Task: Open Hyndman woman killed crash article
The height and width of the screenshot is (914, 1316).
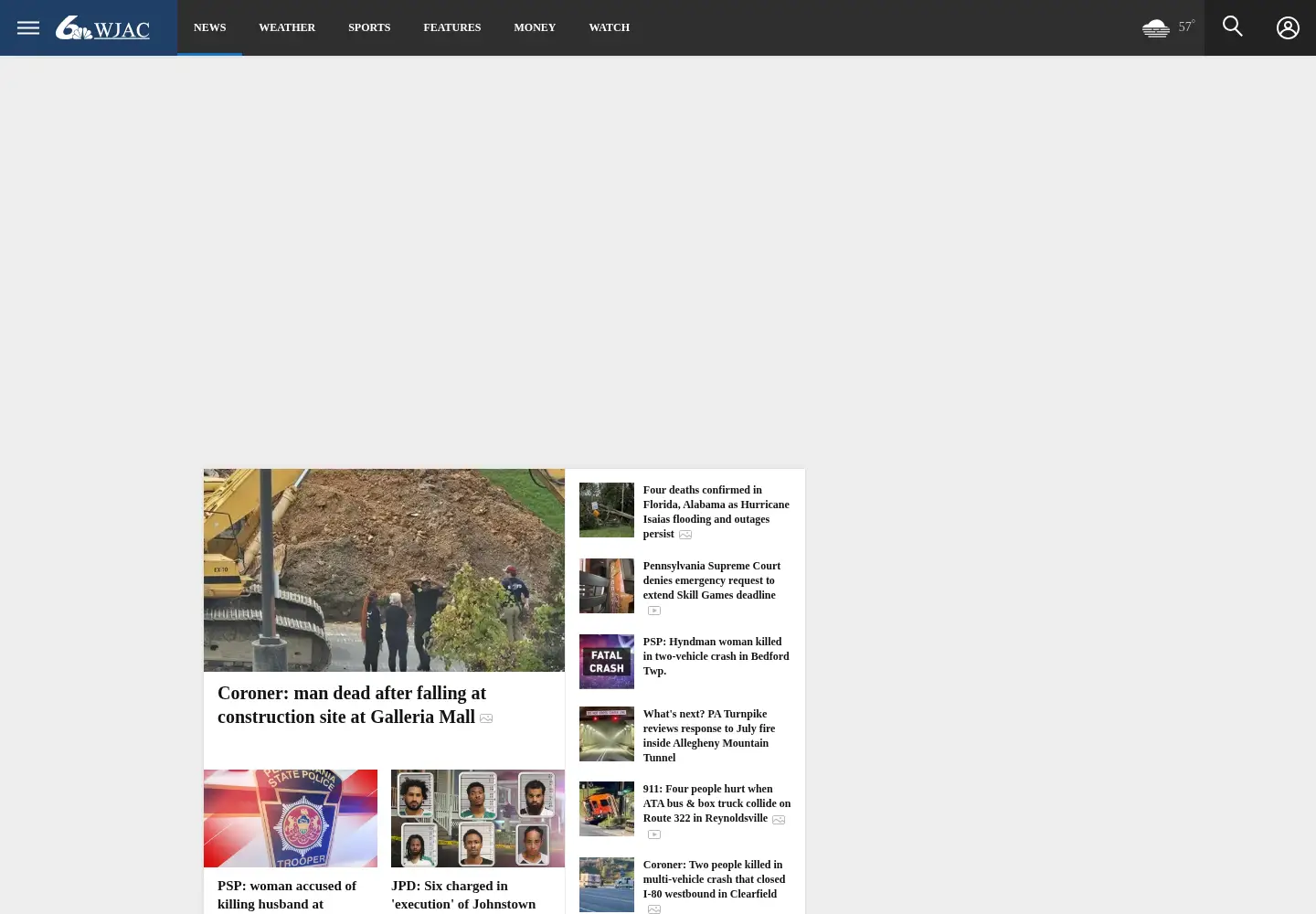Action: point(716,656)
